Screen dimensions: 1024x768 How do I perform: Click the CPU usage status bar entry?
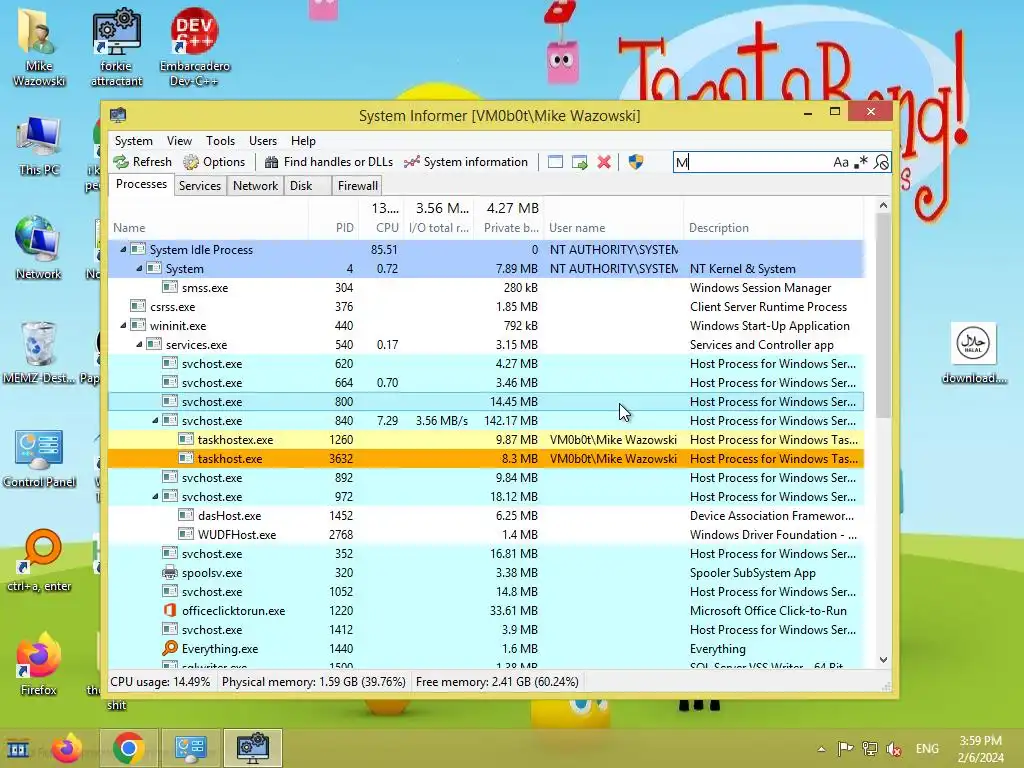click(x=161, y=682)
